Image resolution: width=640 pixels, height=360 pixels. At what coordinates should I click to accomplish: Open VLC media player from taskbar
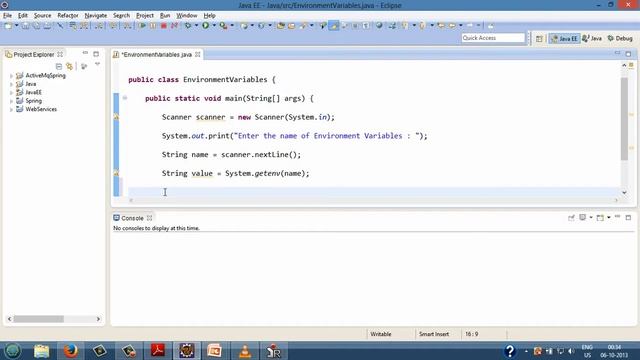(x=245, y=351)
